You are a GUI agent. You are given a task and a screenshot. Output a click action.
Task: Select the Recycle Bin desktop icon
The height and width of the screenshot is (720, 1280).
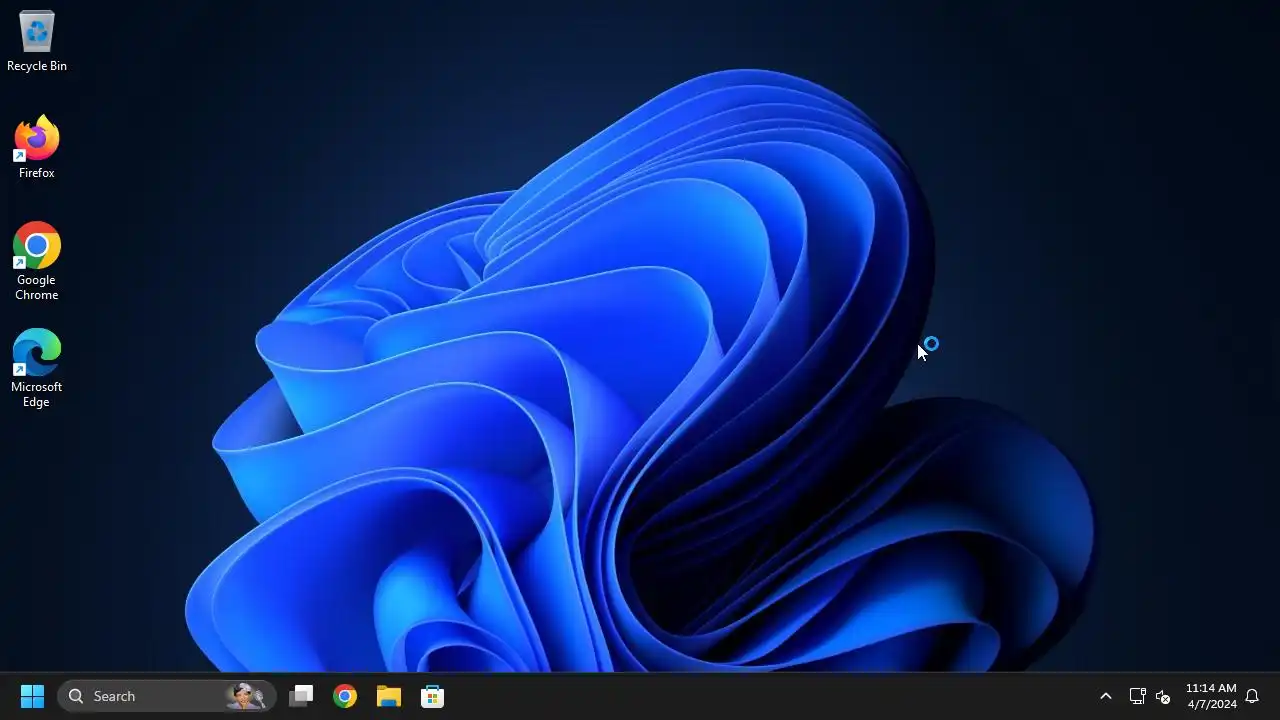pyautogui.click(x=37, y=41)
